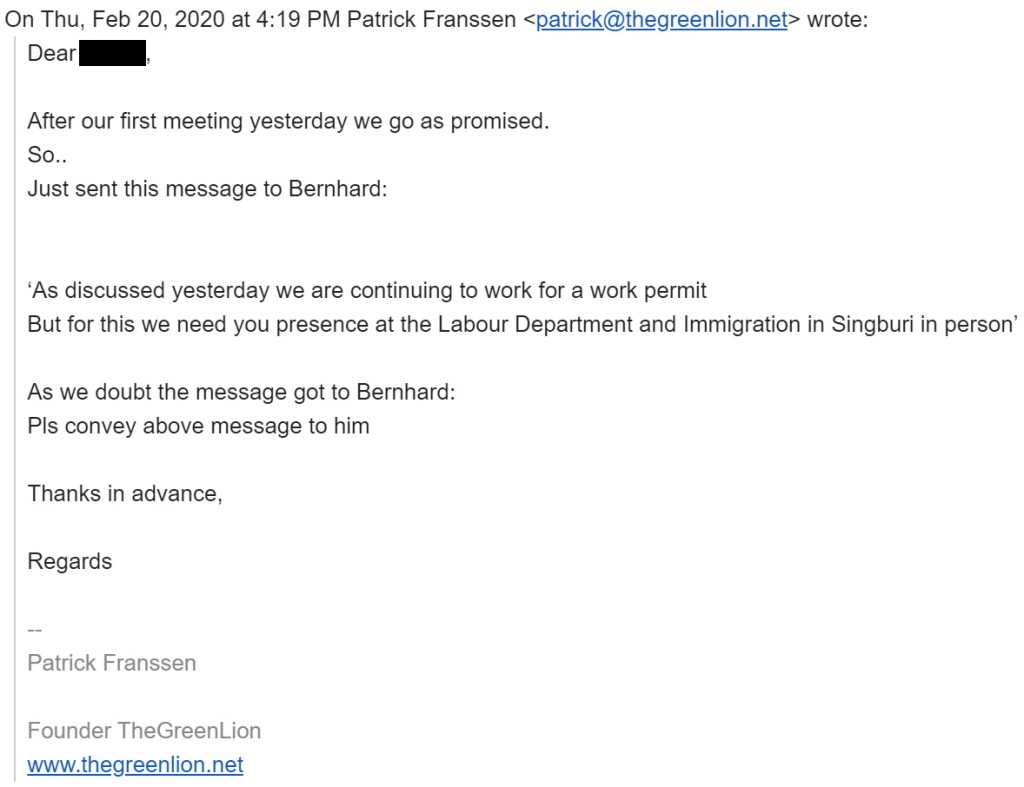
Task: Click the quoted line about the work permit
Action: point(367,291)
